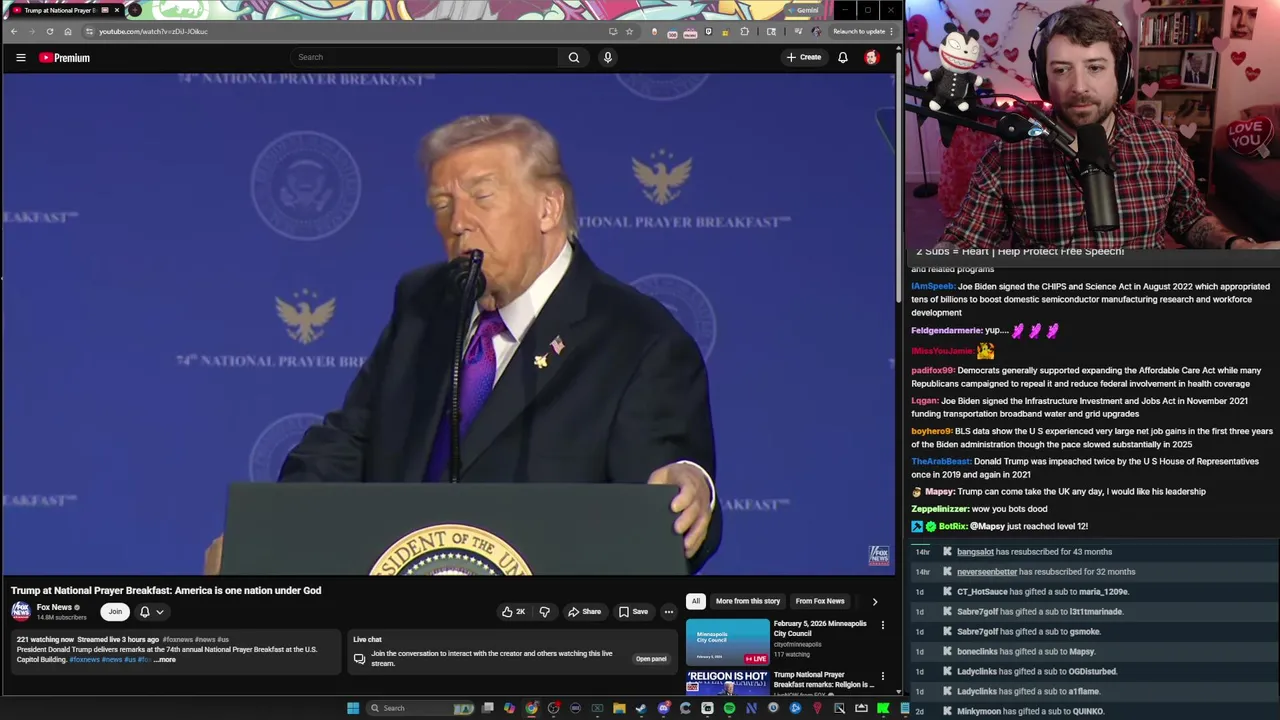Select CT_HotSauce gifted sub row
The height and width of the screenshot is (720, 1280).
[x=1095, y=592]
